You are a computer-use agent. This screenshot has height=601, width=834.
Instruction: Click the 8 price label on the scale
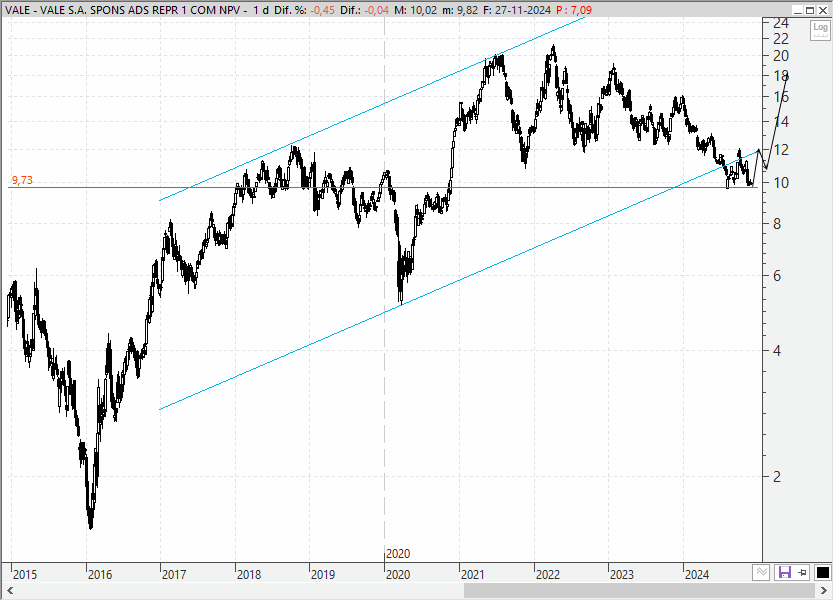(x=777, y=224)
